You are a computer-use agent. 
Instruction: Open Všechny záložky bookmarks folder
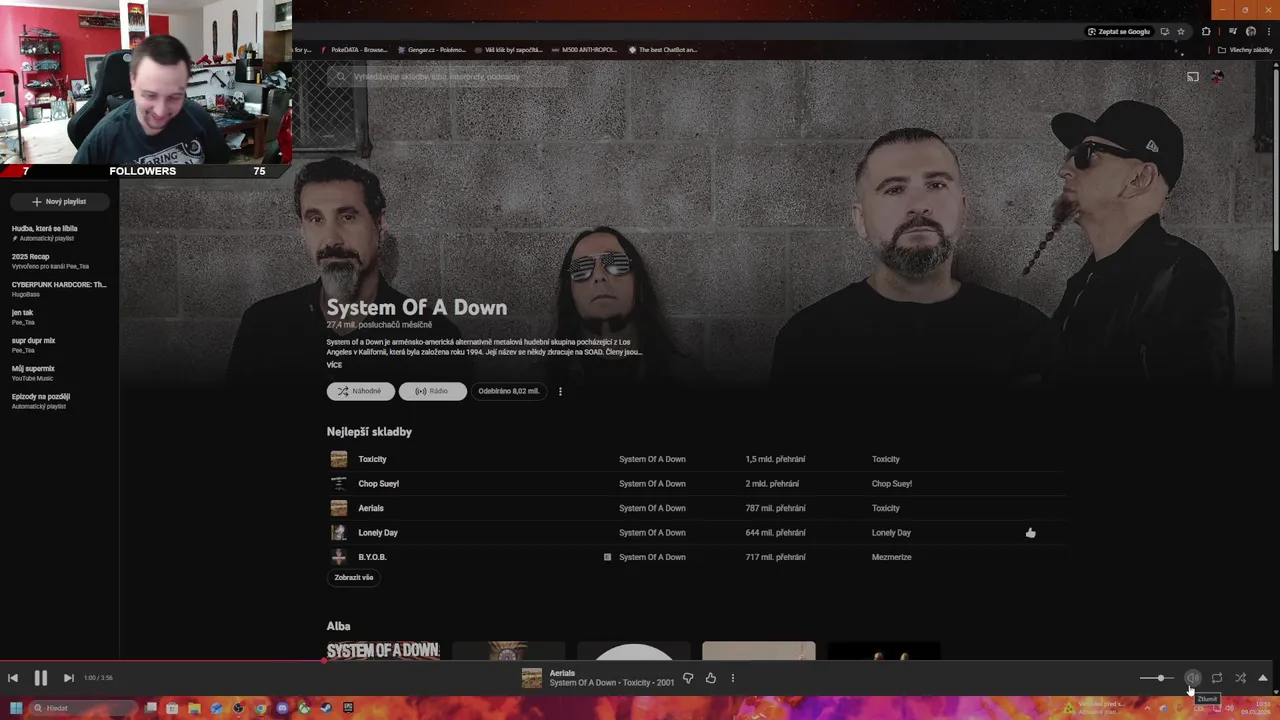pos(1244,50)
